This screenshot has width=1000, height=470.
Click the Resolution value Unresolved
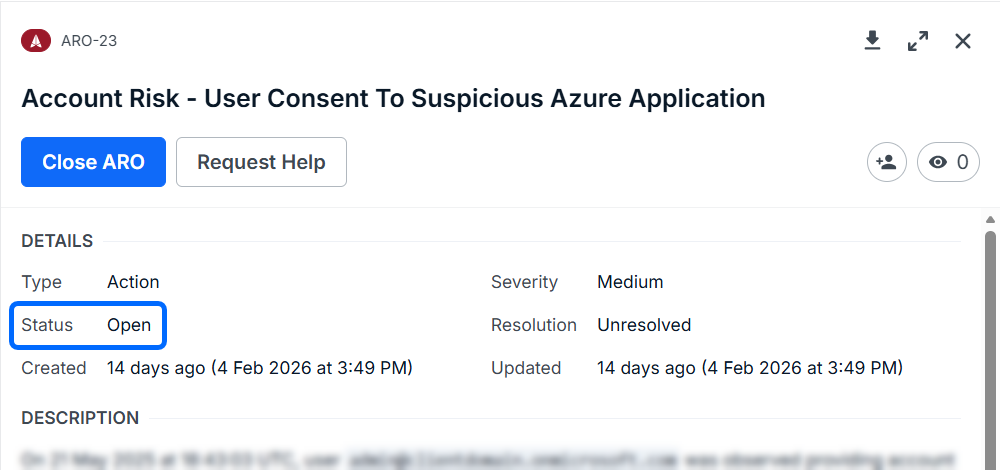644,325
